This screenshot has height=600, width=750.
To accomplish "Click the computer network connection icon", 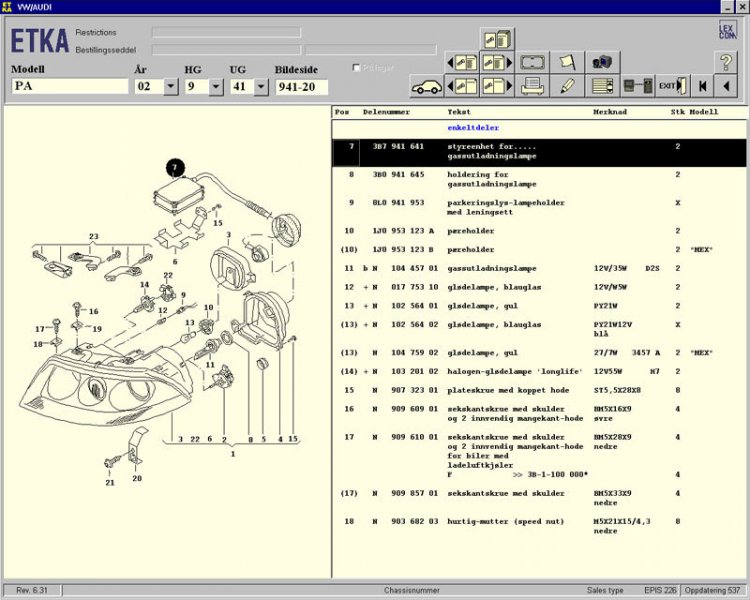I will coord(636,86).
